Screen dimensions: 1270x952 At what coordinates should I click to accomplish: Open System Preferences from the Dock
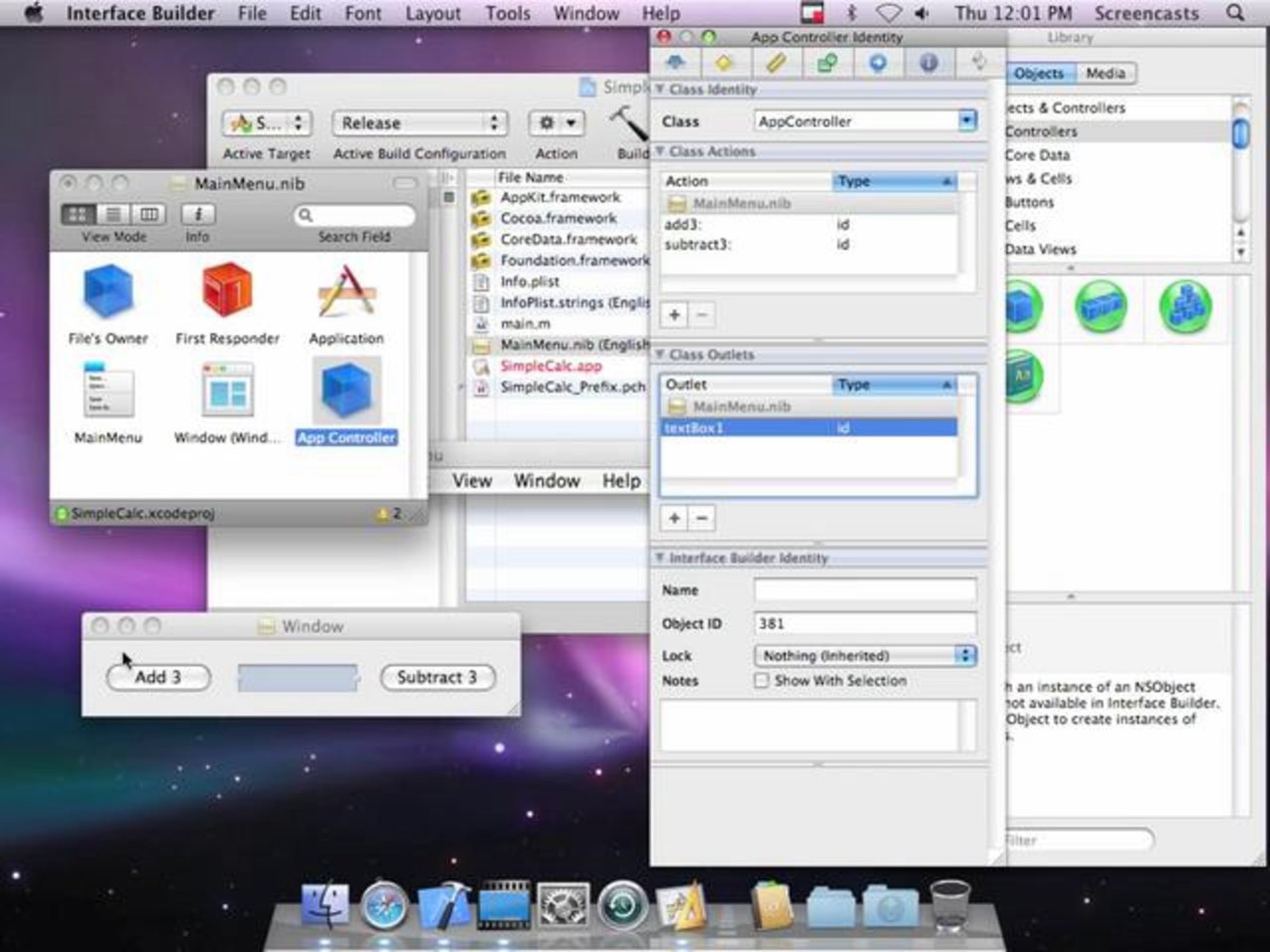563,905
